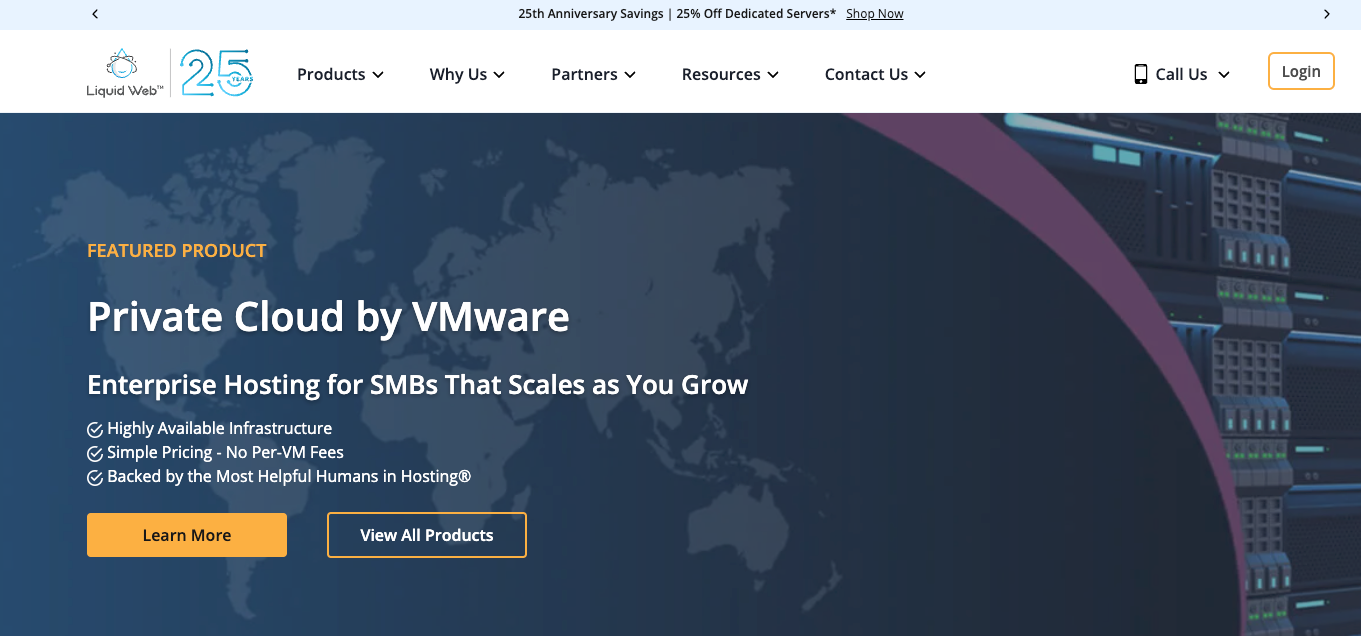Click checkmark icon beside Most Helpful Humans
Screen dimensions: 1361x636
coord(95,477)
